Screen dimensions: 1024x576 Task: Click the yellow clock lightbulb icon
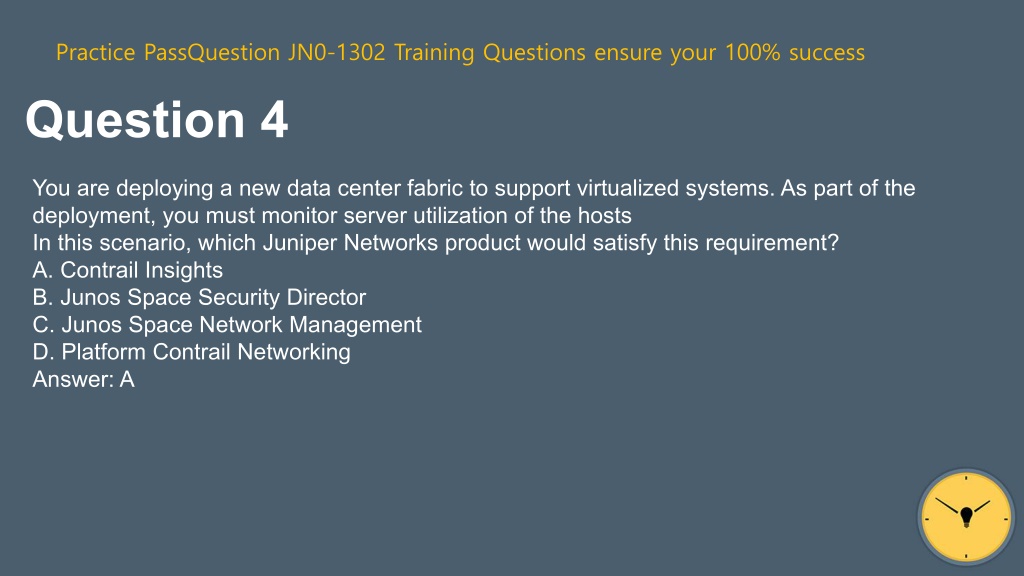(x=966, y=517)
